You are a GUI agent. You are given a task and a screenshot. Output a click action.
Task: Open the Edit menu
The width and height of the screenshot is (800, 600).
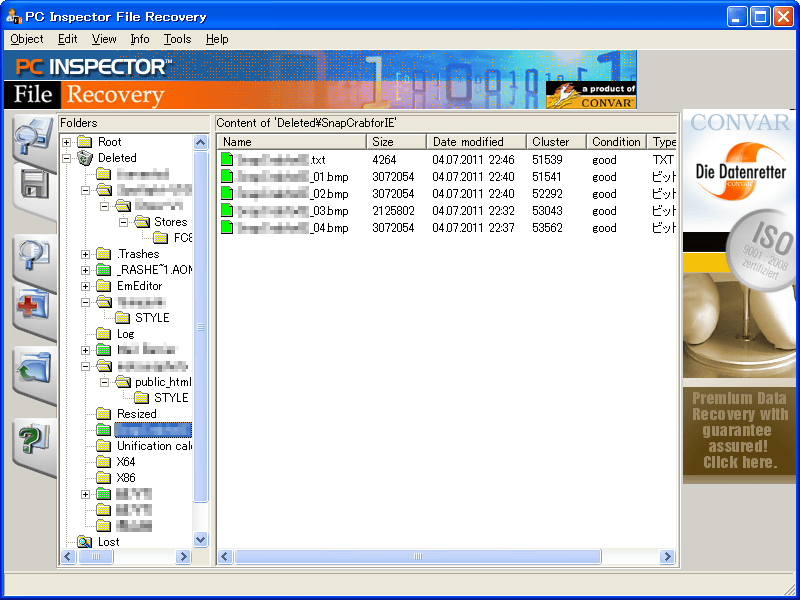67,39
